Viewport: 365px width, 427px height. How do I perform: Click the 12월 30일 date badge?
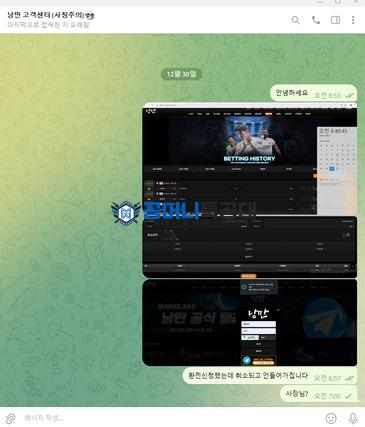coord(181,74)
